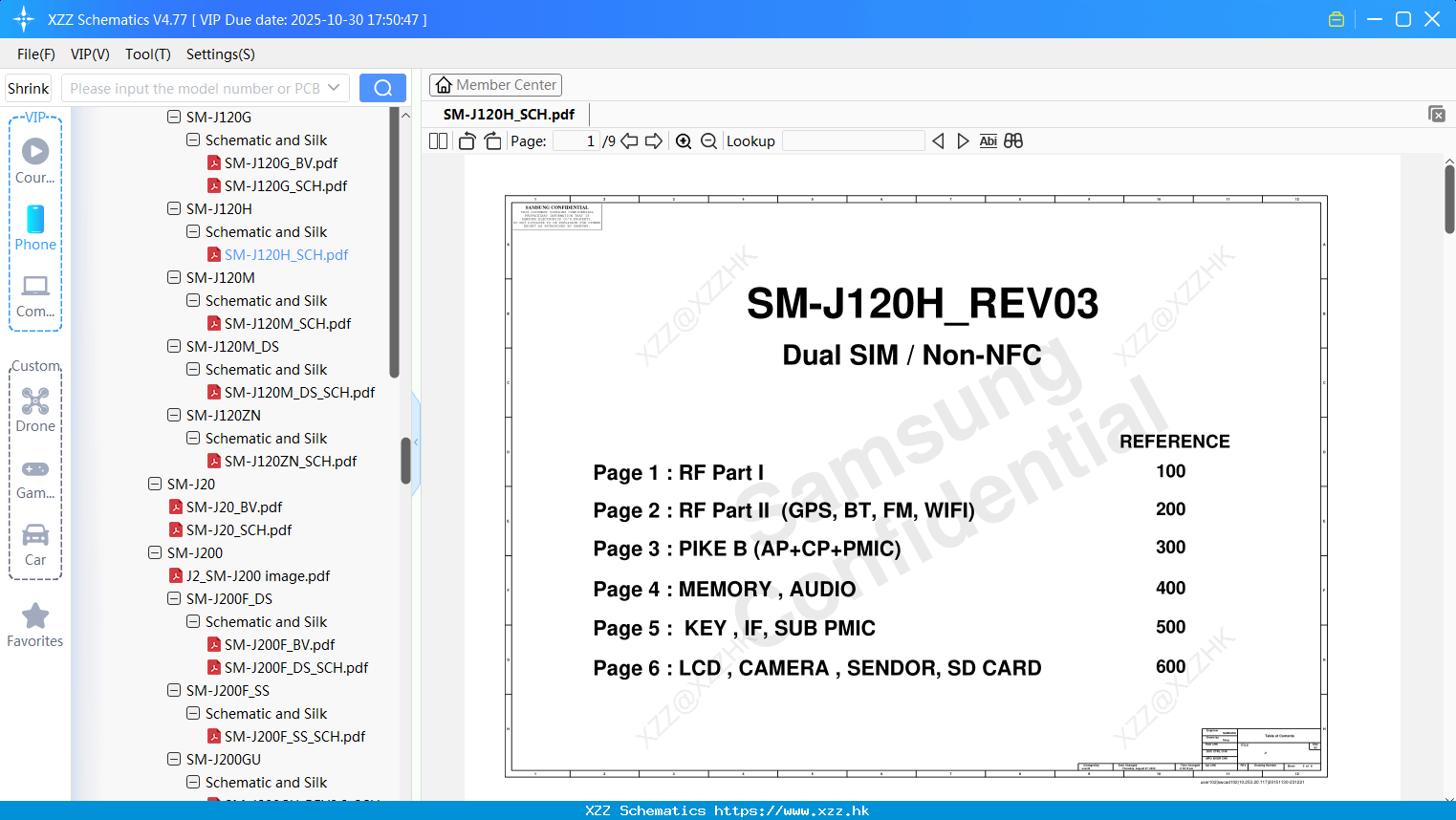Open SM-J120G_BV.pdf file
This screenshot has height=820, width=1456.
(281, 162)
